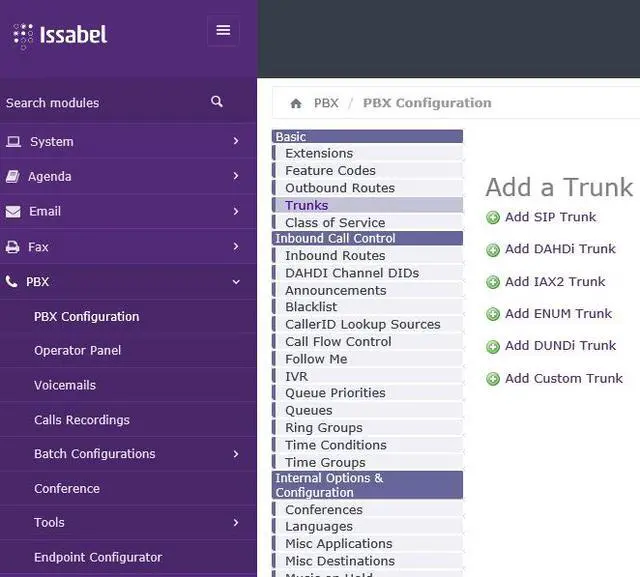Open Inbound Routes

pos(367,256)
